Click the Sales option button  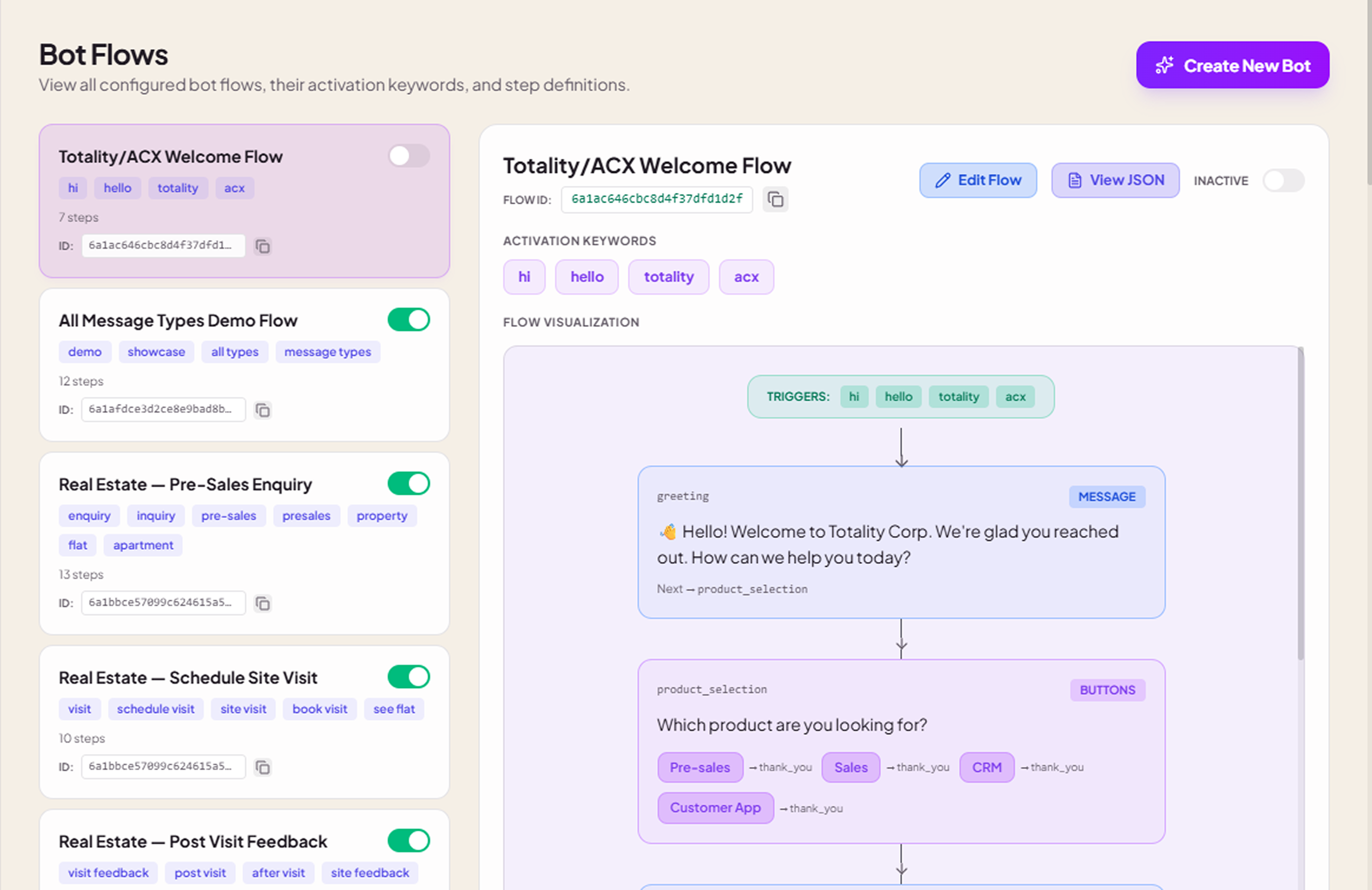click(850, 767)
